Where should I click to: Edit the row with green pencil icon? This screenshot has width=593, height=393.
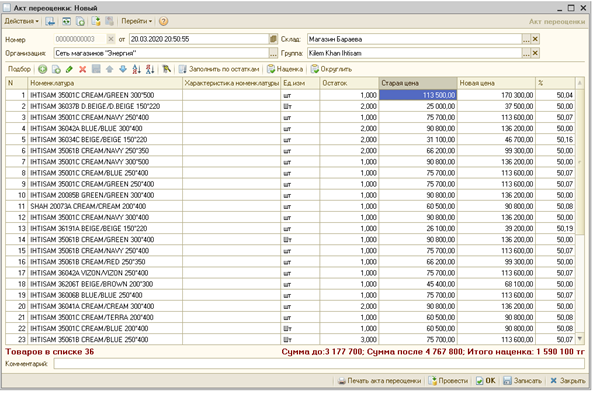click(x=69, y=69)
